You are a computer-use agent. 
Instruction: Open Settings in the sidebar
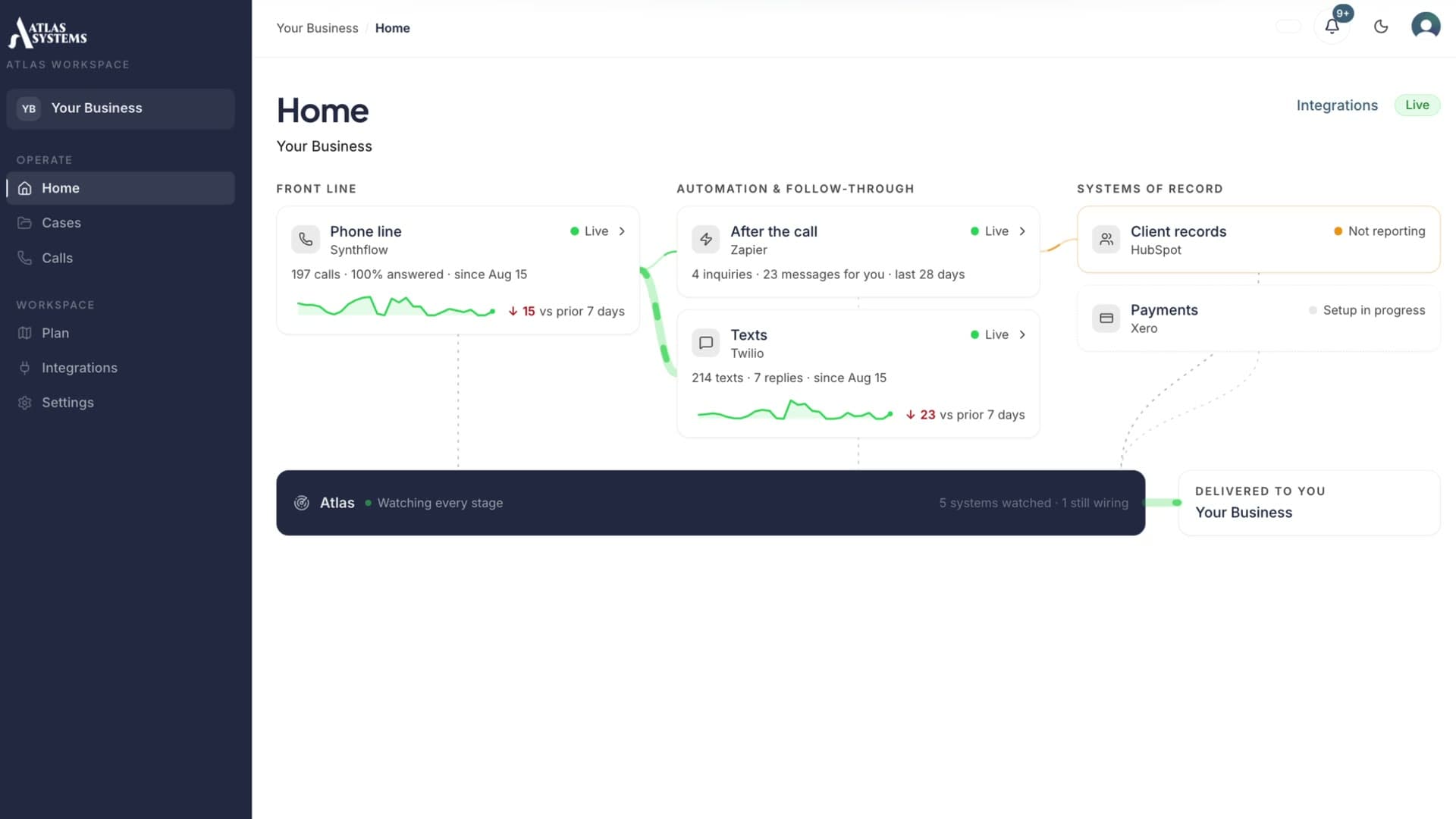(x=121, y=403)
